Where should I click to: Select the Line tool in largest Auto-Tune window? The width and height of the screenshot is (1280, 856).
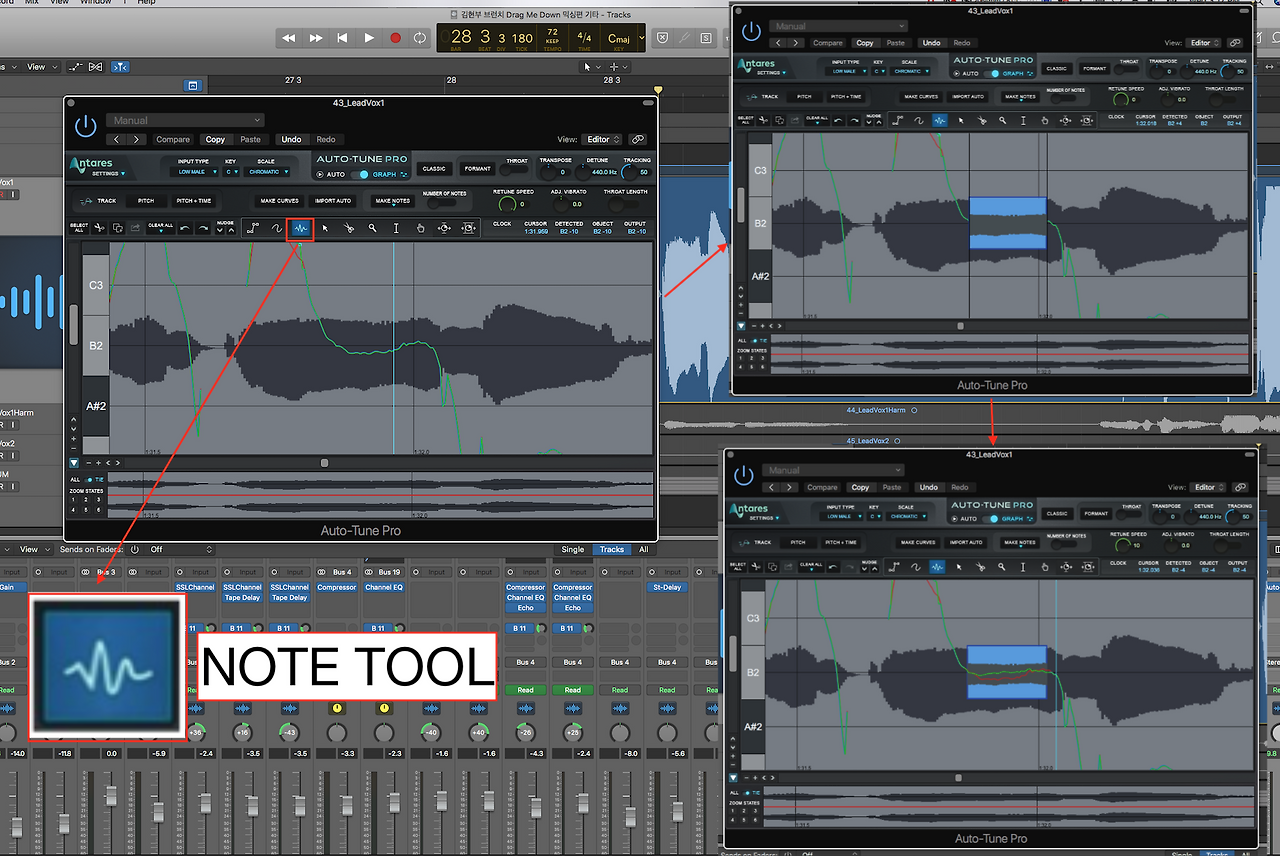(x=253, y=229)
